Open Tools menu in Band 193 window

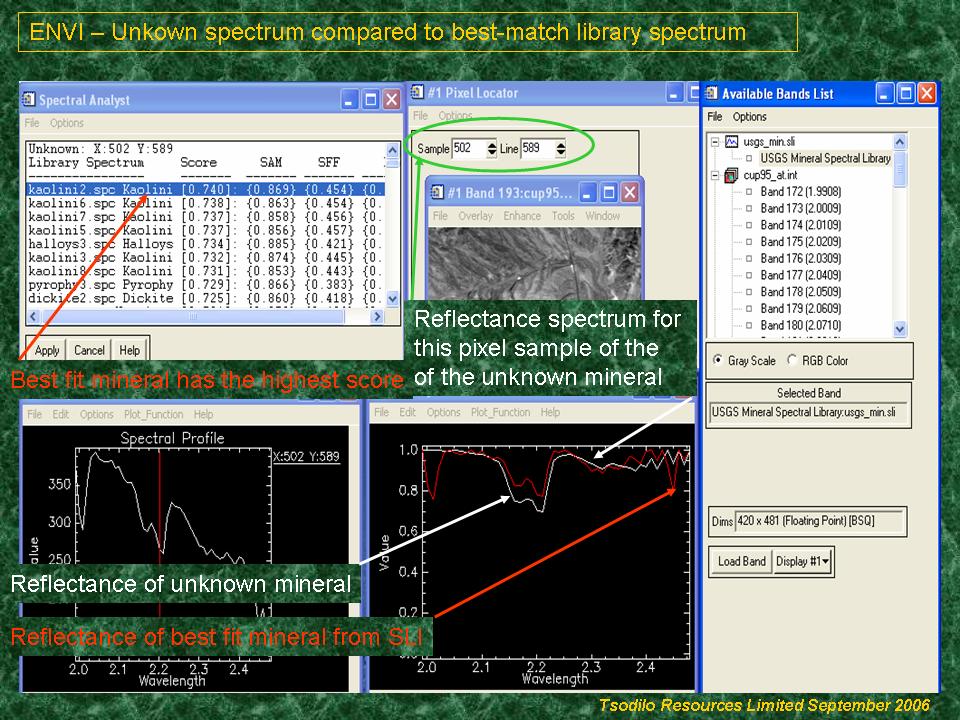563,216
